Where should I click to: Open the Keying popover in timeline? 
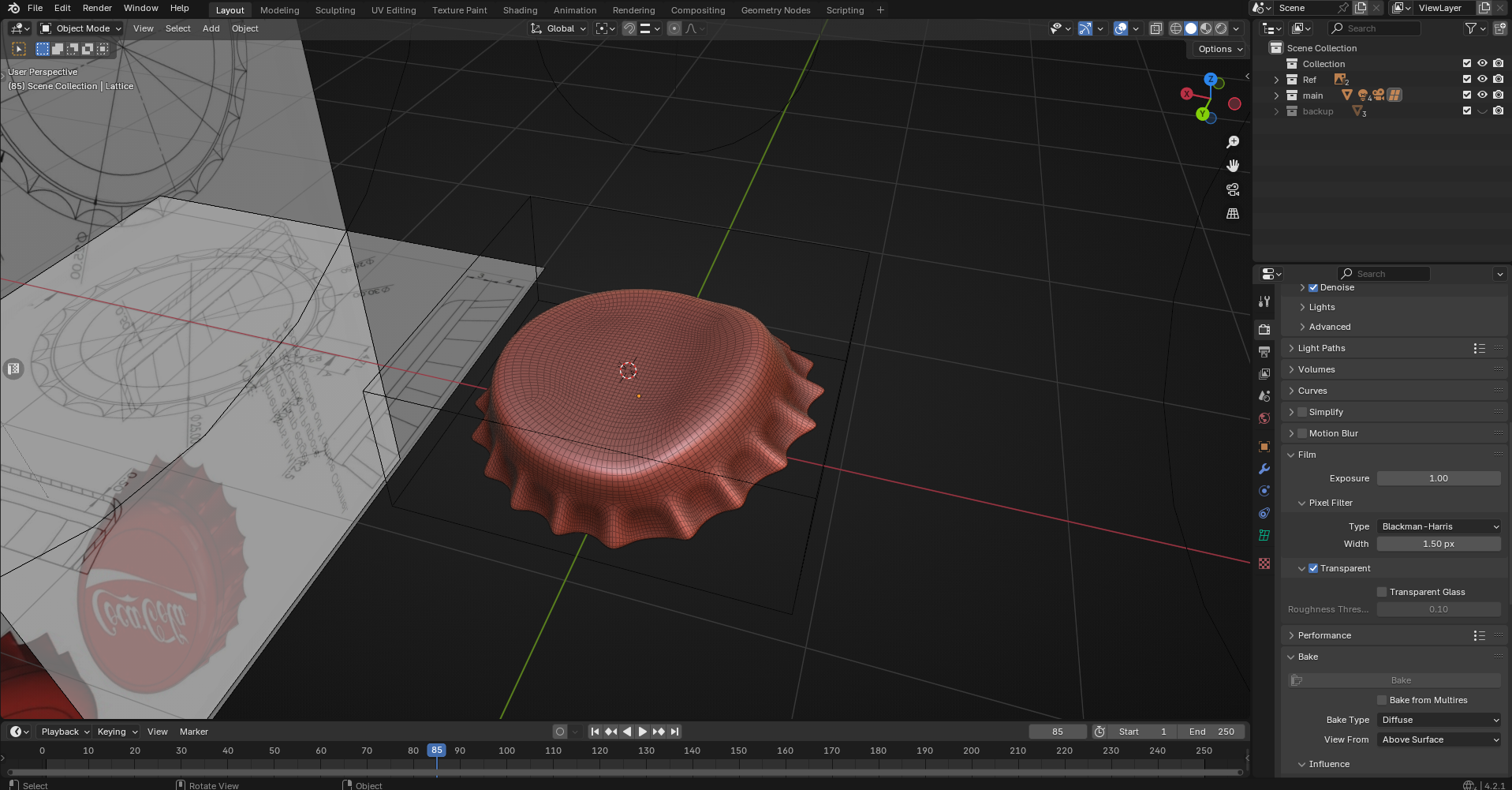tap(117, 732)
